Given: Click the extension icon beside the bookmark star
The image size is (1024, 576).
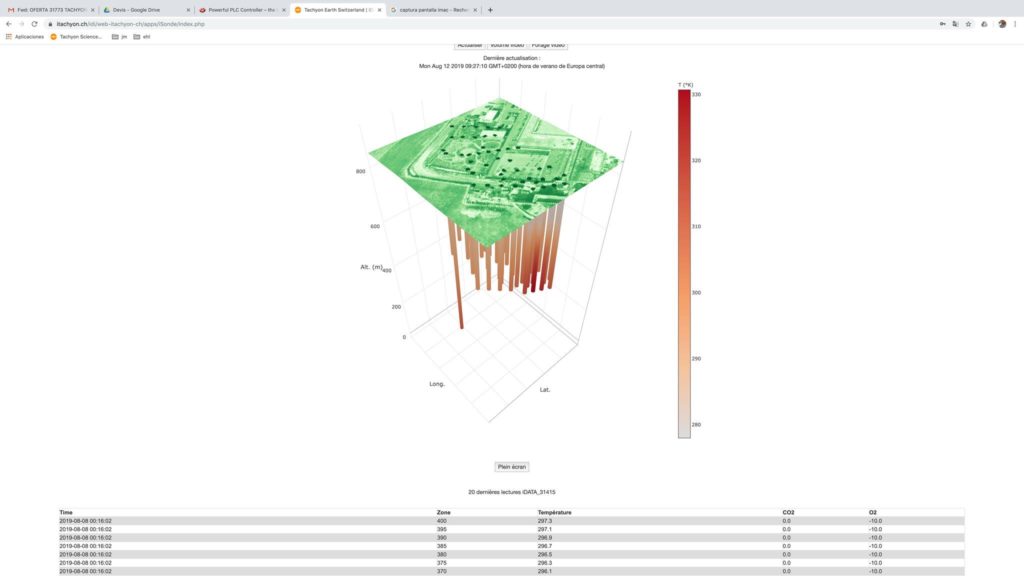Looking at the screenshot, I should point(984,24).
